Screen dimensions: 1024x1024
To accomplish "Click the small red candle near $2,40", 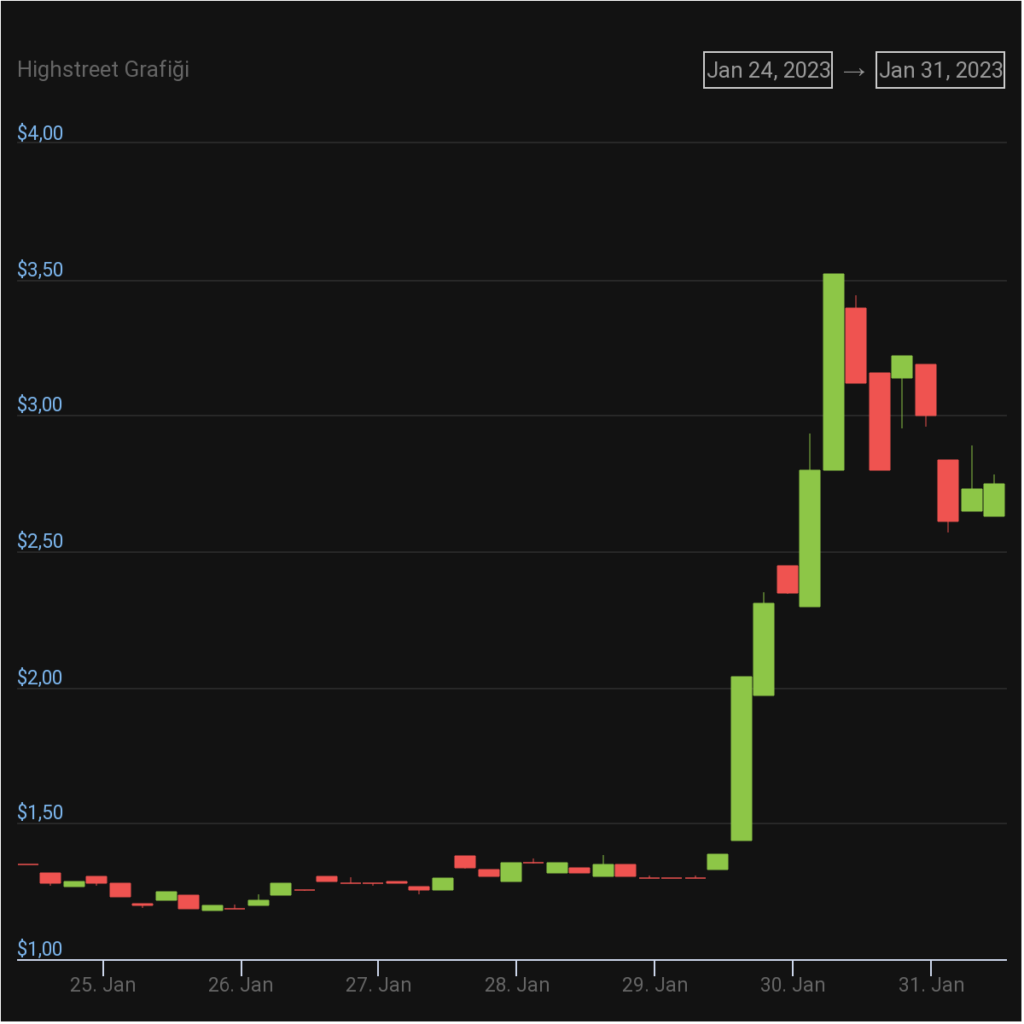I will coord(788,579).
